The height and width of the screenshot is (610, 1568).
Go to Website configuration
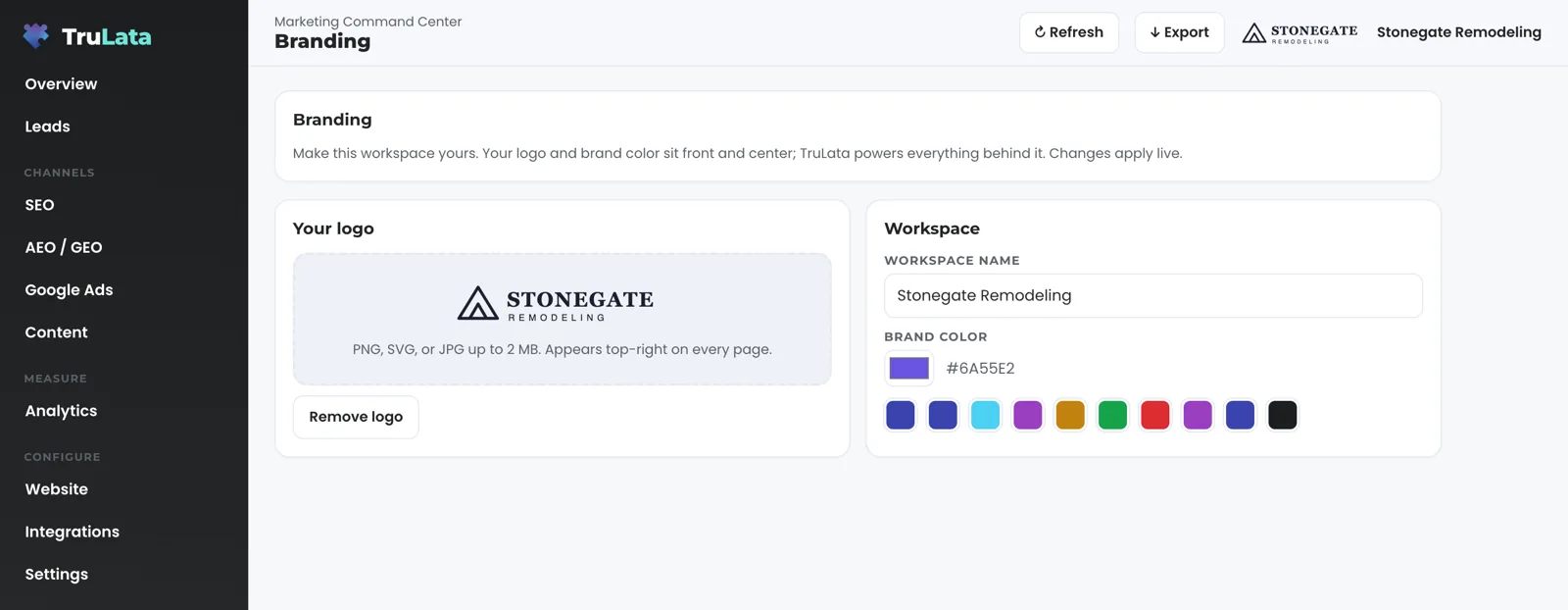tap(56, 489)
